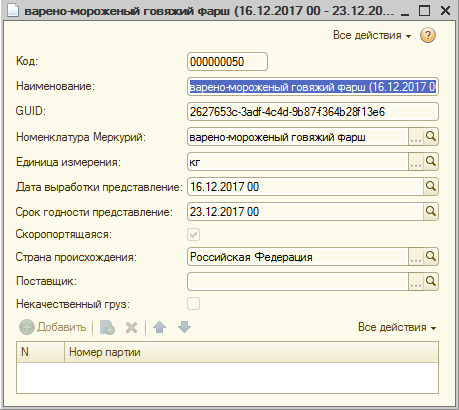
Task: Click the copy row icon in table toolbar
Action: click(107, 327)
